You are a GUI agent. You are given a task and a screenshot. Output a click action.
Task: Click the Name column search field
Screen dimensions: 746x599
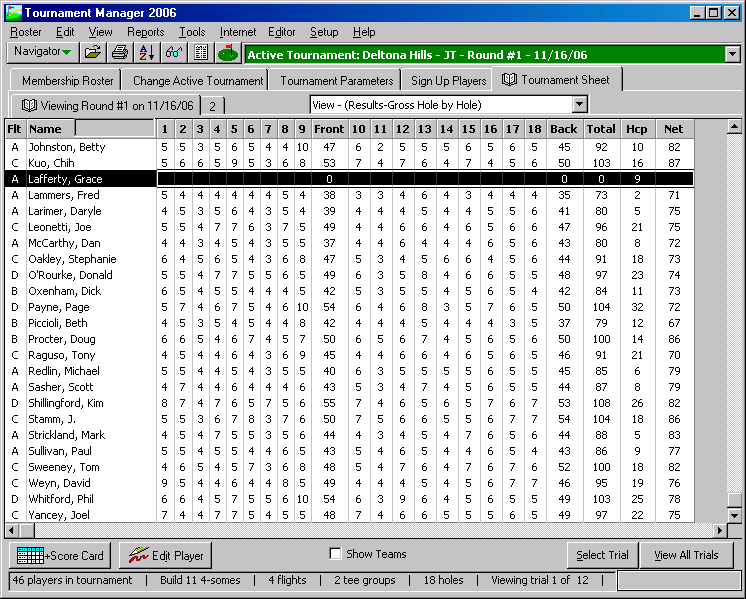tap(115, 128)
